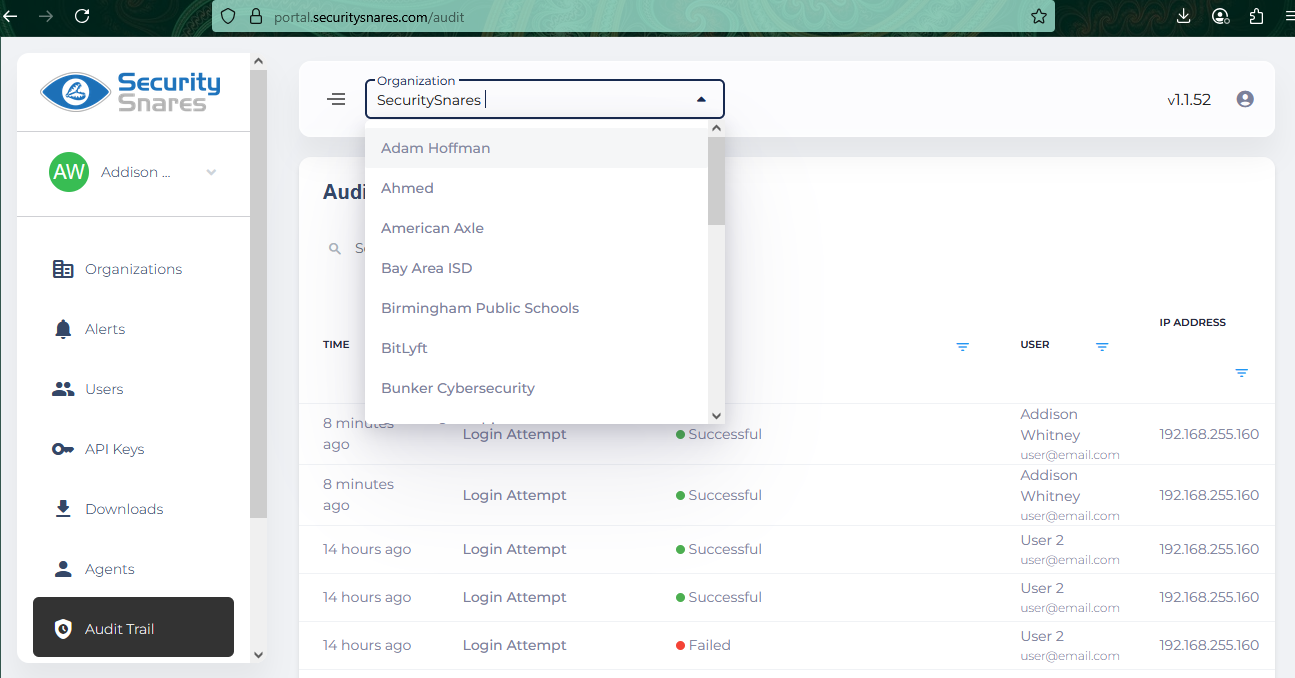The height and width of the screenshot is (678, 1295).
Task: Click the Alerts bell icon
Action: (63, 329)
